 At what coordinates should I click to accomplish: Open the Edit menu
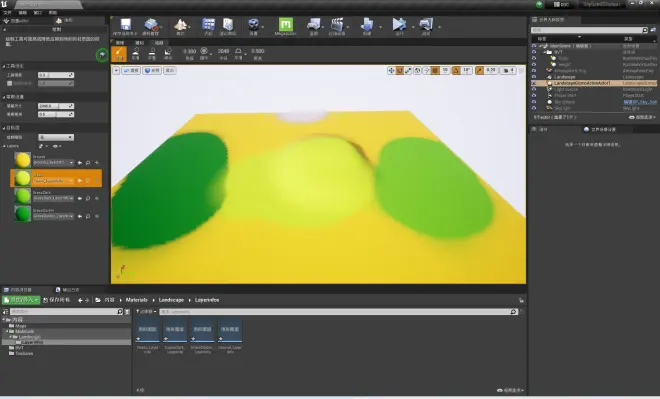(x=23, y=13)
